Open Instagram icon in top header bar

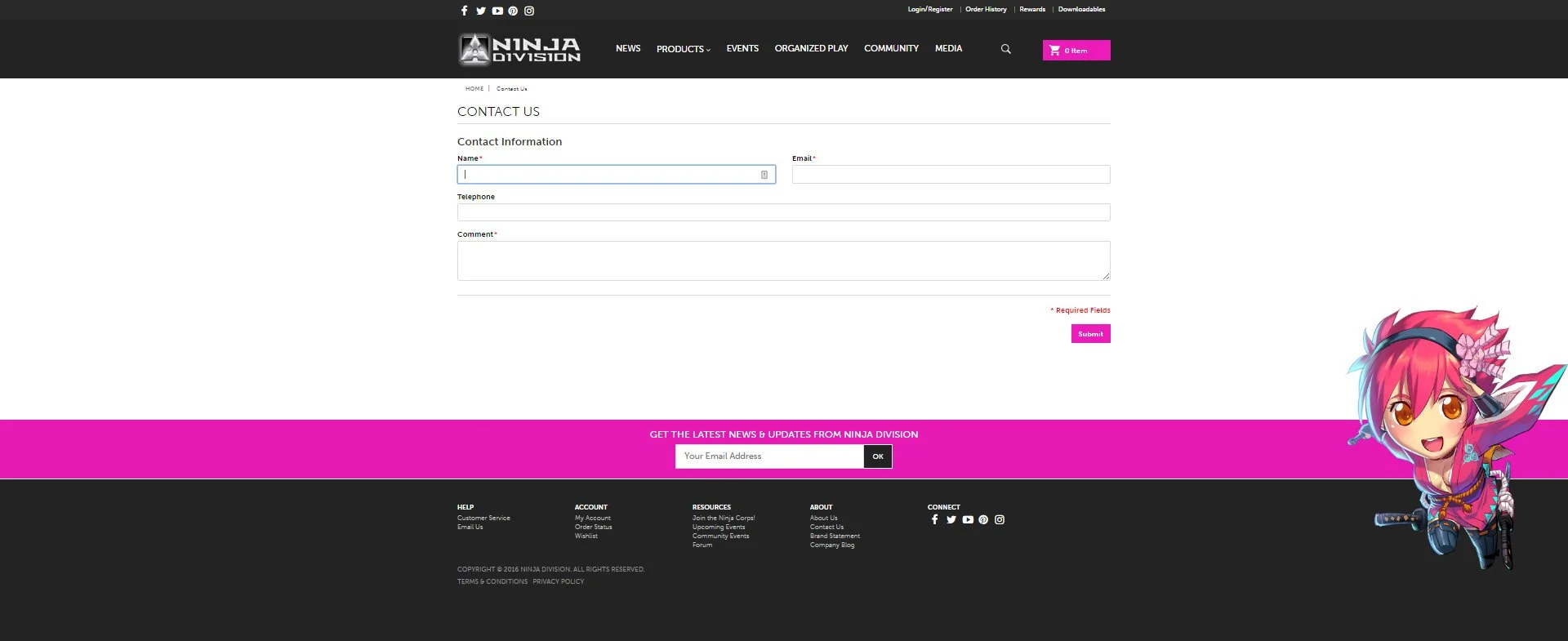(529, 11)
